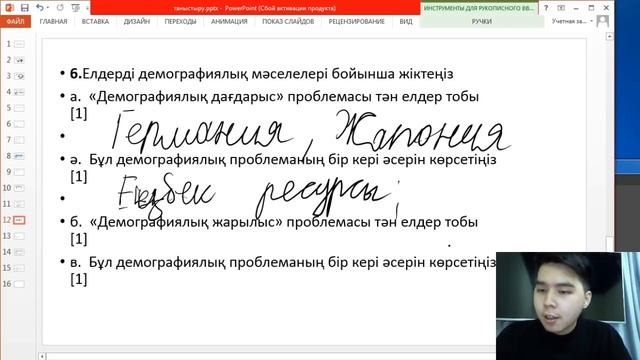Click the PowerPoint application icon
640x360 pixels.
[9, 8]
